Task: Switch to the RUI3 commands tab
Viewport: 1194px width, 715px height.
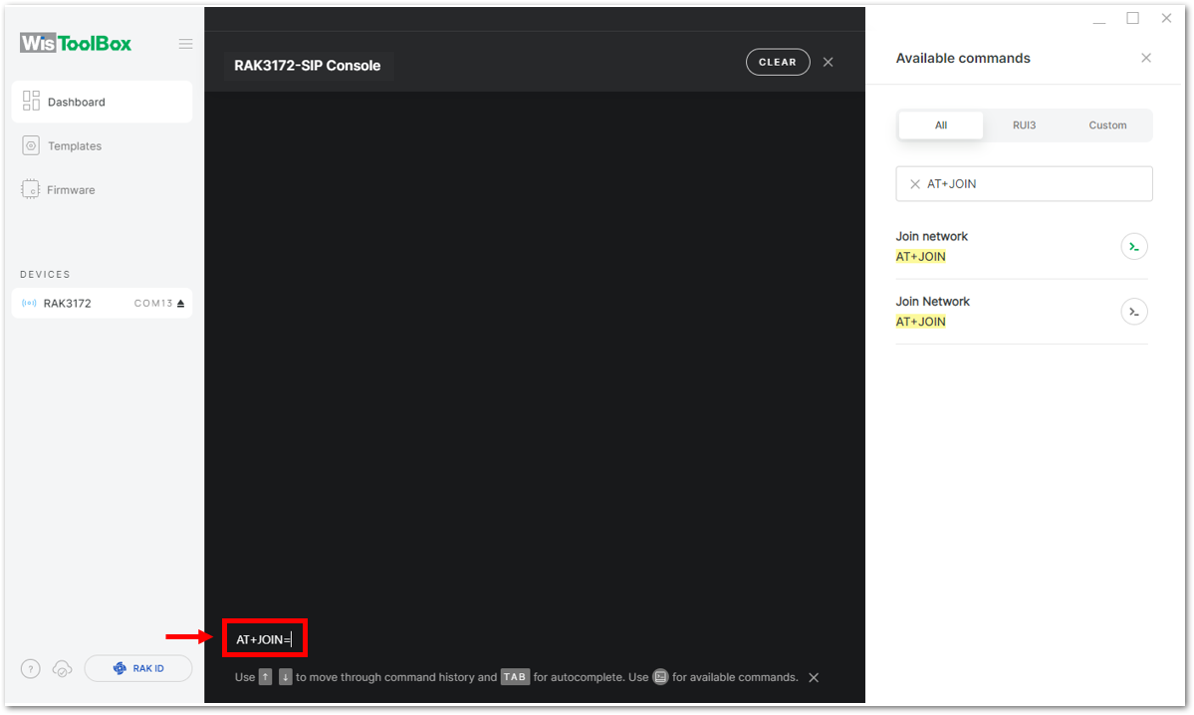Action: point(1024,125)
